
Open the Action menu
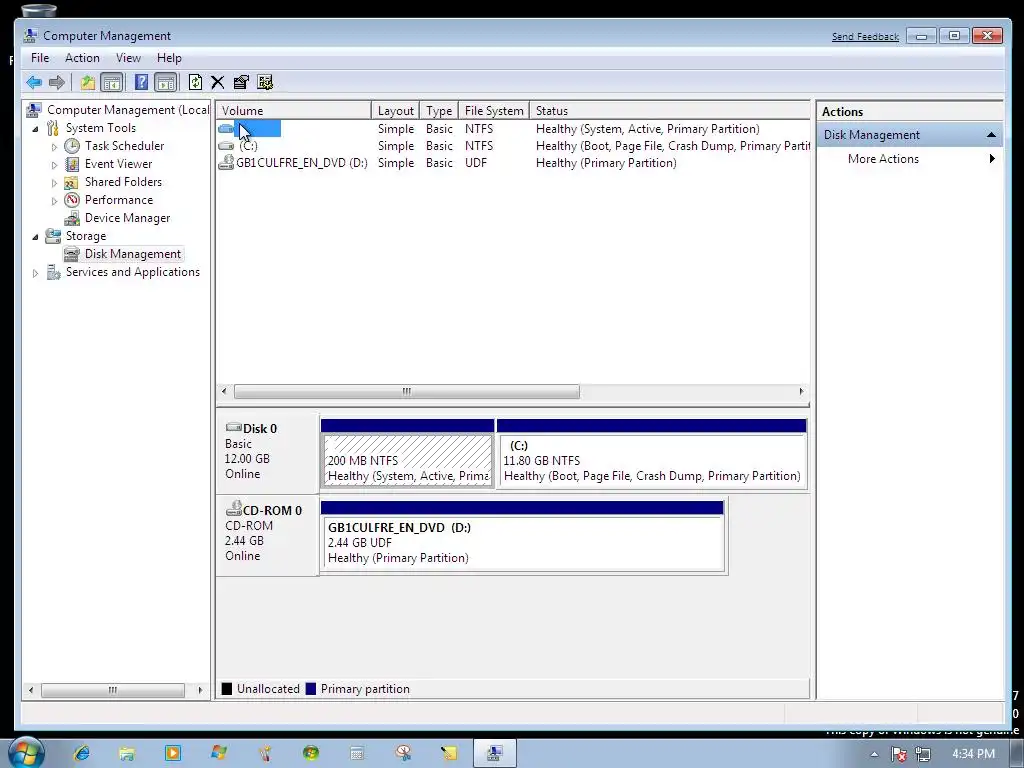click(82, 58)
